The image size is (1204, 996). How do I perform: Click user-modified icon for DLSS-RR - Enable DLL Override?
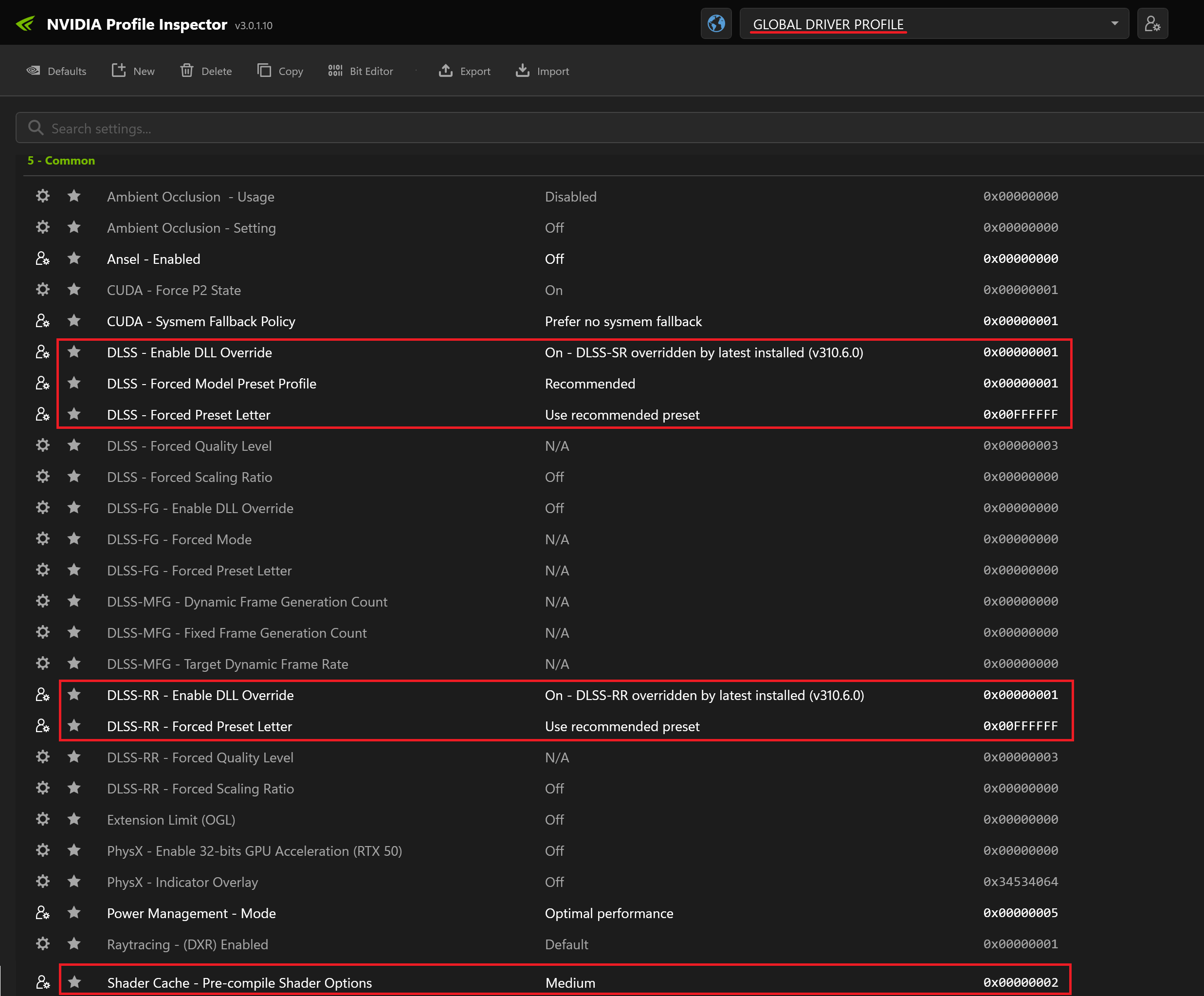click(43, 694)
